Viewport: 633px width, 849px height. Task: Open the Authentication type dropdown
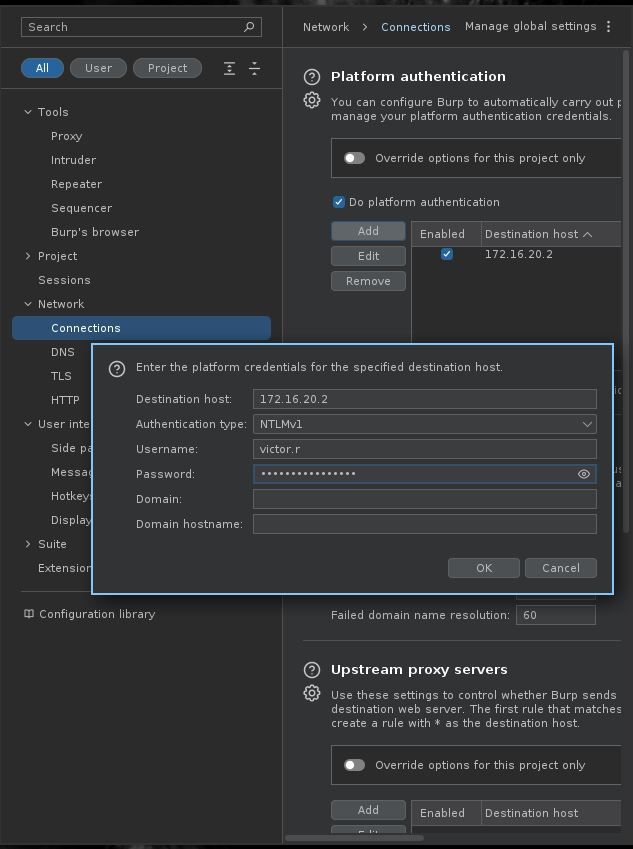pos(424,424)
